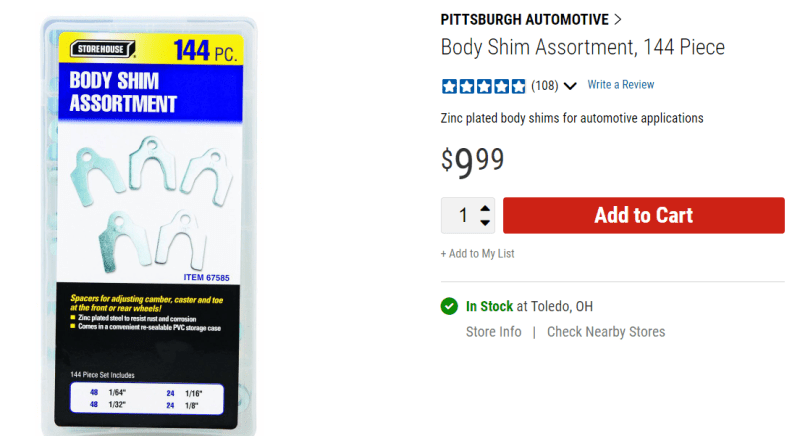
Task: Open the Write a Review link
Action: (620, 85)
